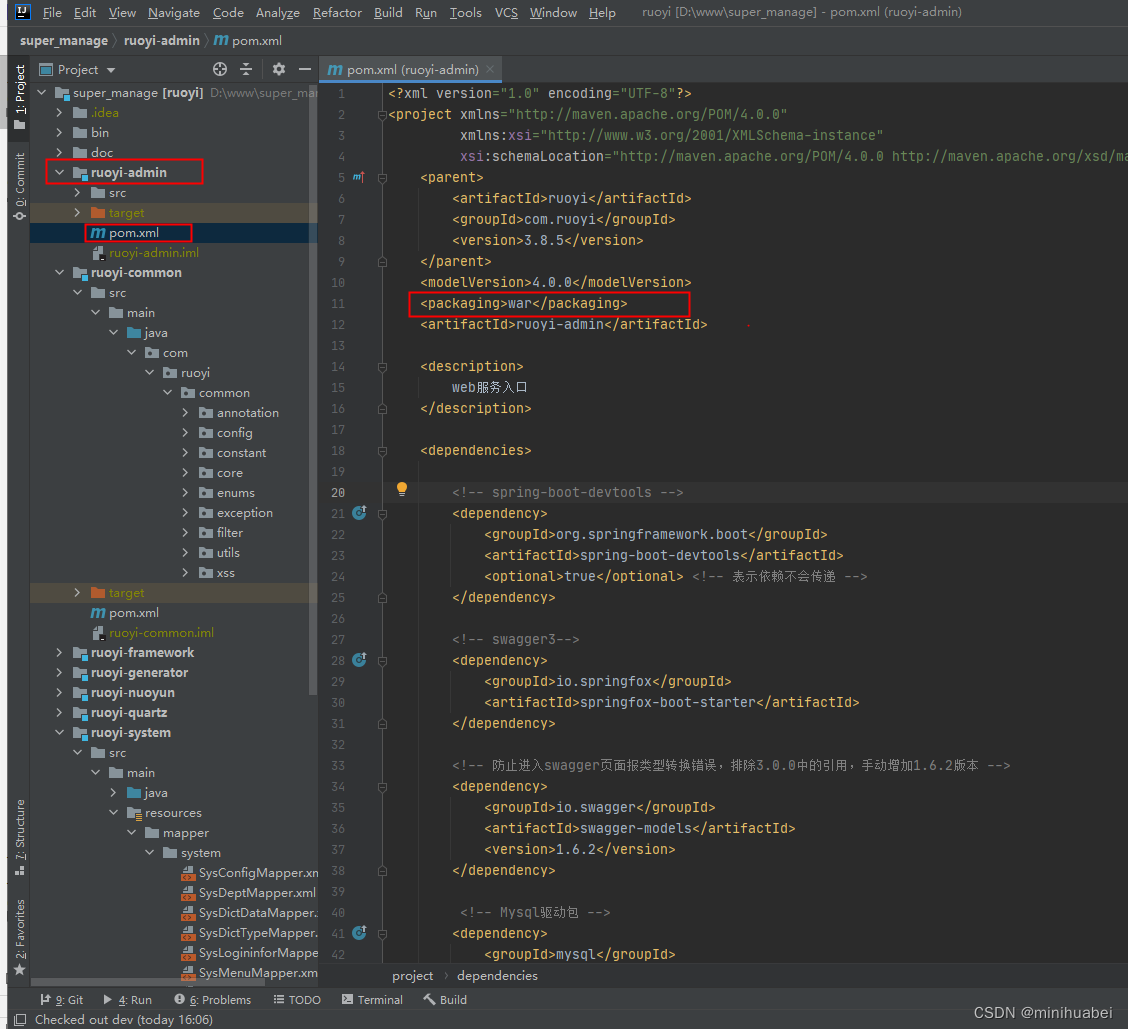The height and width of the screenshot is (1029, 1128).
Task: Open the Commit tool window sidebar tab
Action: [19, 186]
